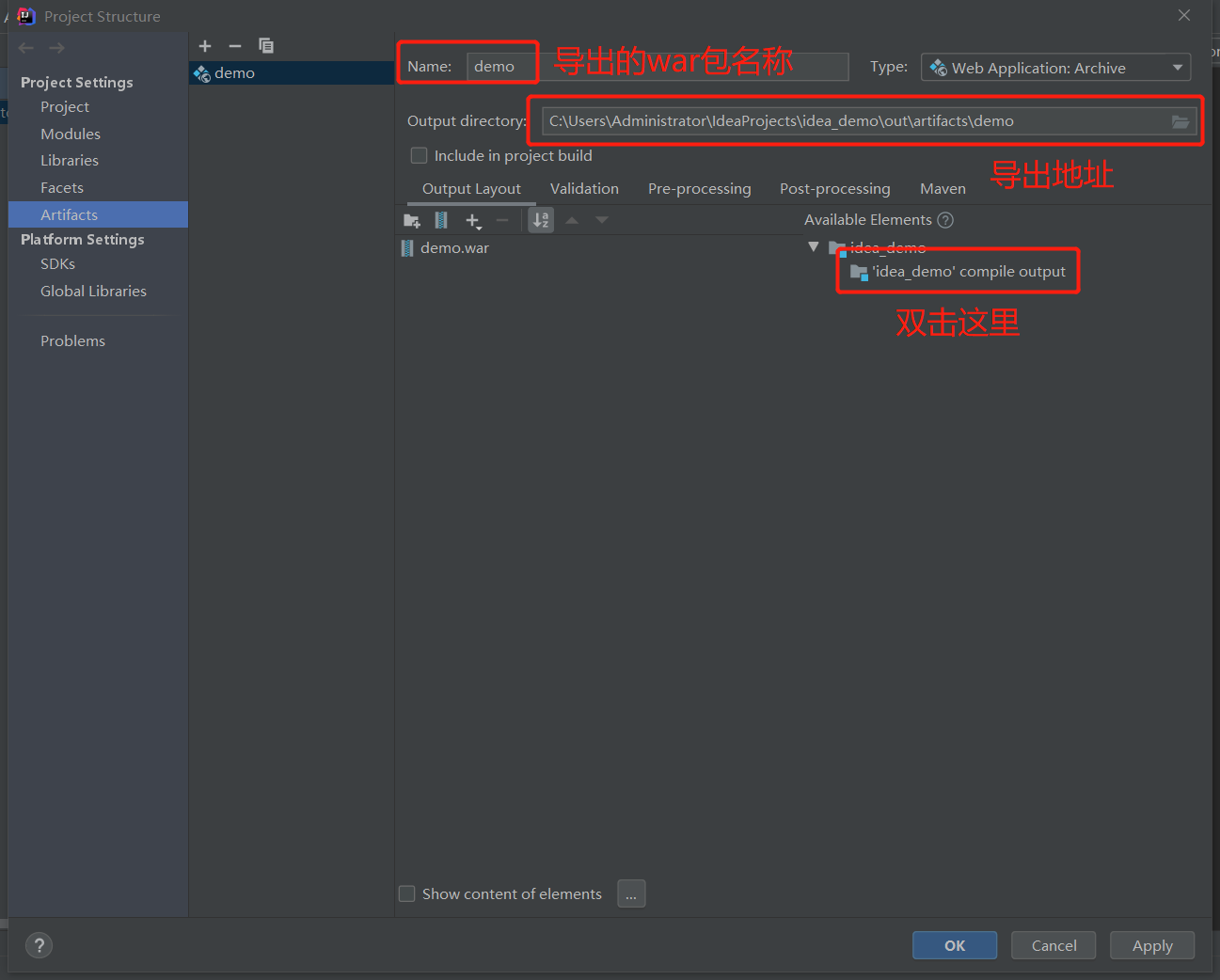1220x980 pixels.
Task: Click the Available Elements help icon
Action: coord(945,220)
